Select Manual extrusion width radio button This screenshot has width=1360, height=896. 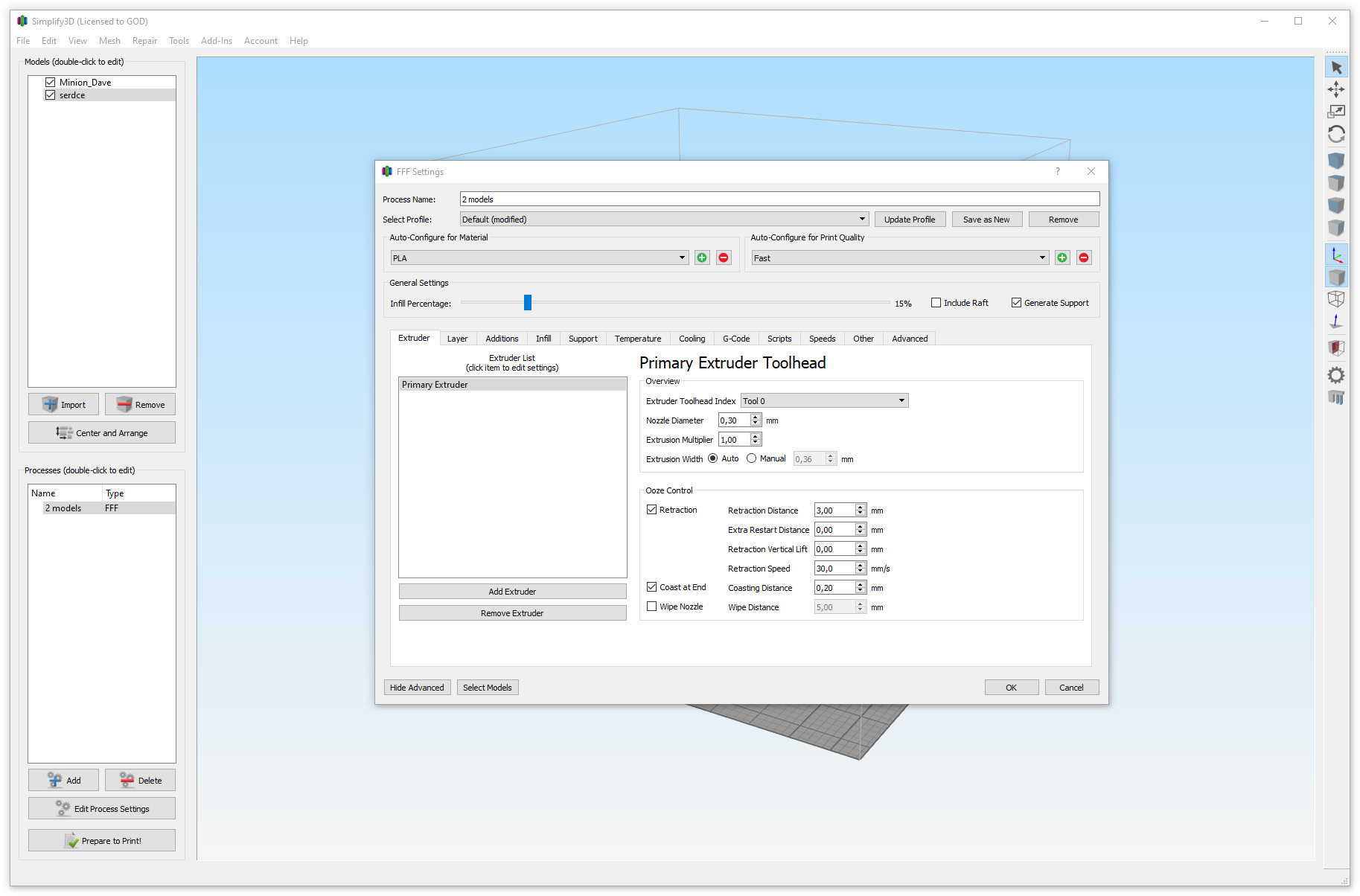click(x=752, y=458)
